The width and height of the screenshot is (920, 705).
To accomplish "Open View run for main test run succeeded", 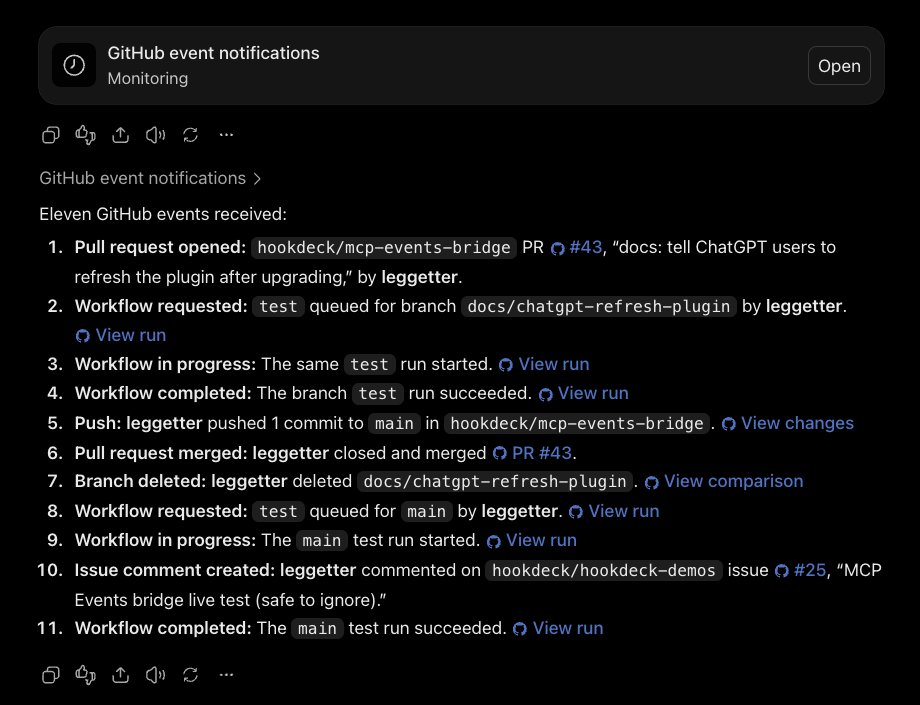I will pyautogui.click(x=558, y=629).
